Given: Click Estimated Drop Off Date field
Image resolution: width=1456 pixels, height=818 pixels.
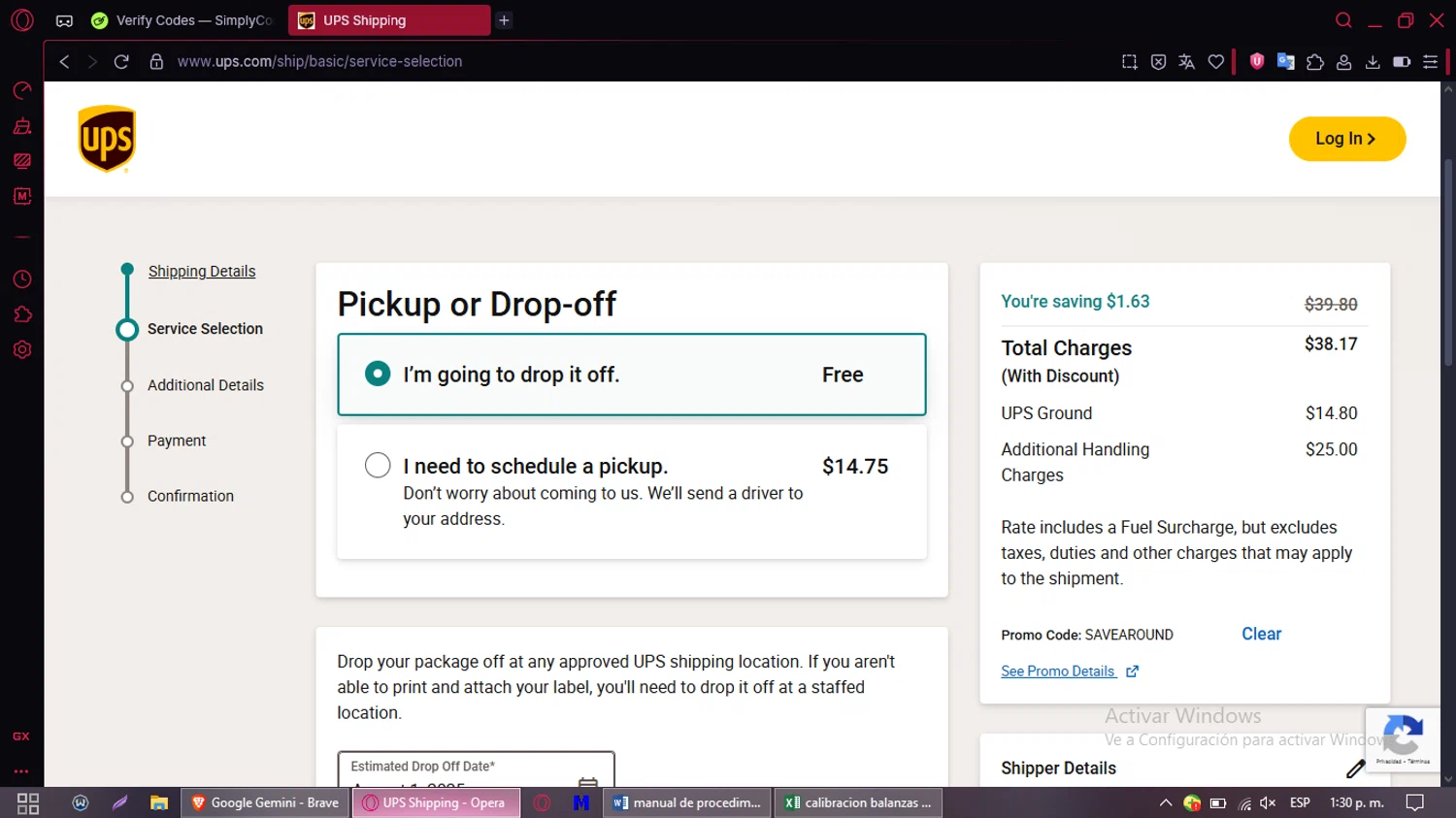Looking at the screenshot, I should pyautogui.click(x=476, y=769).
